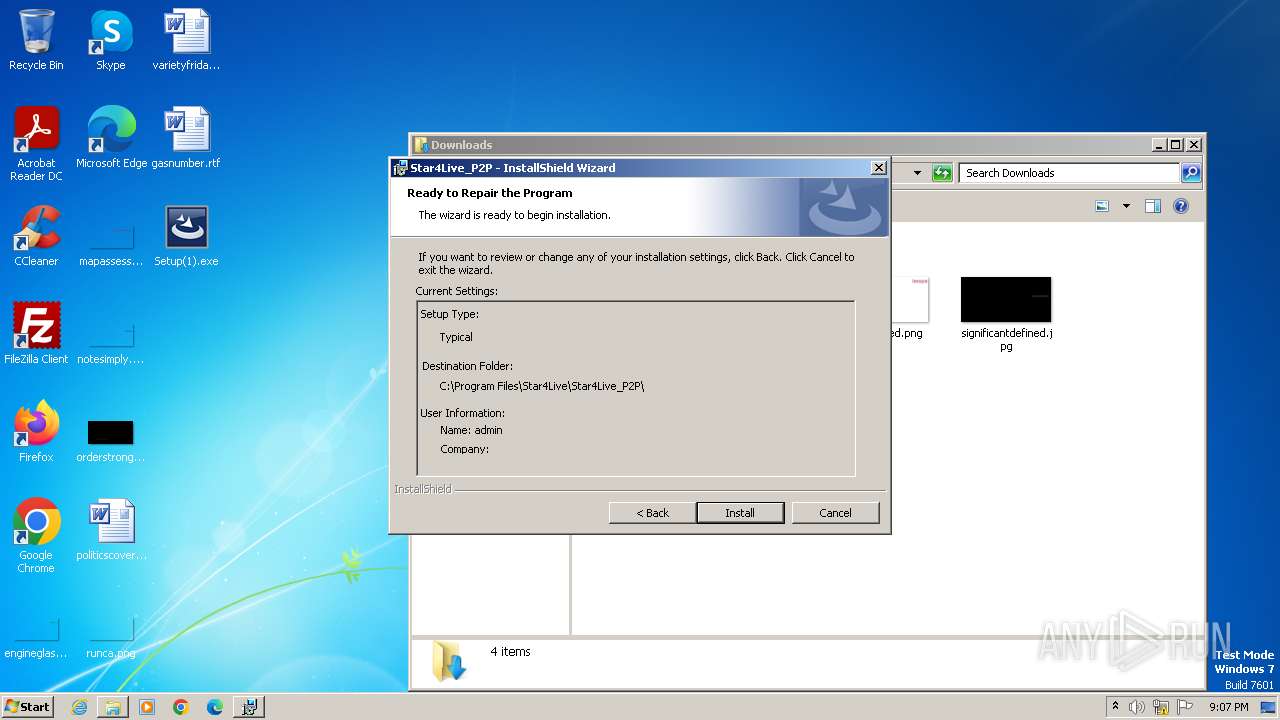Cancel the InstallShield wizard

pyautogui.click(x=835, y=513)
